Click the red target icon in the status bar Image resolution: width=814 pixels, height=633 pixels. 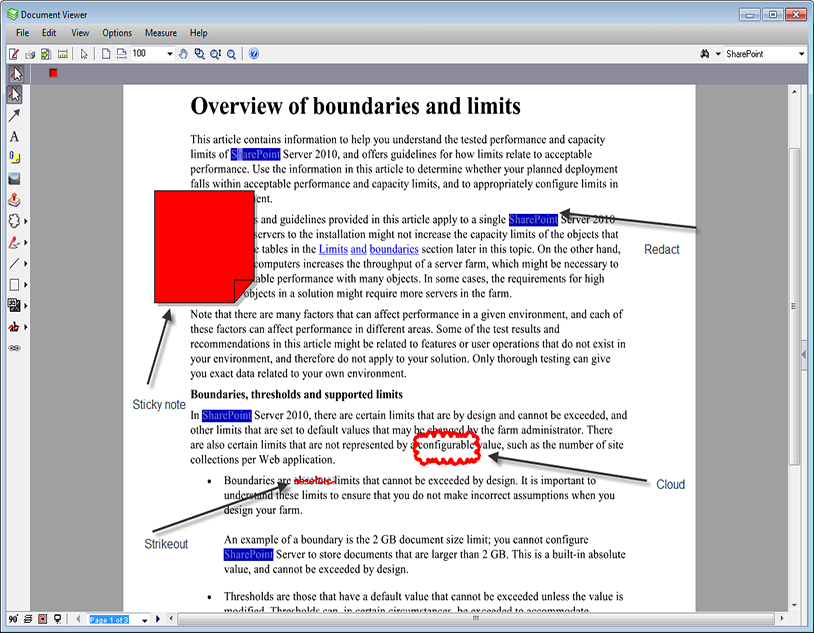(43, 619)
